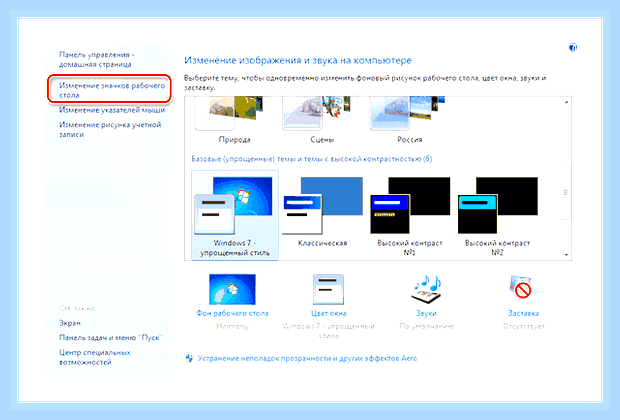
Task: Open Центр специальных возможностей link
Action: 95,357
